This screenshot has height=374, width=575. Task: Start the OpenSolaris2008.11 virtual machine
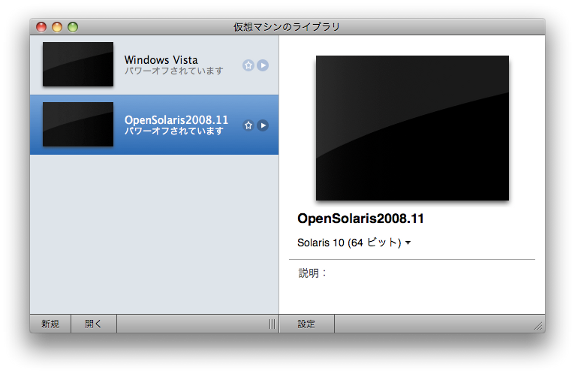(263, 125)
